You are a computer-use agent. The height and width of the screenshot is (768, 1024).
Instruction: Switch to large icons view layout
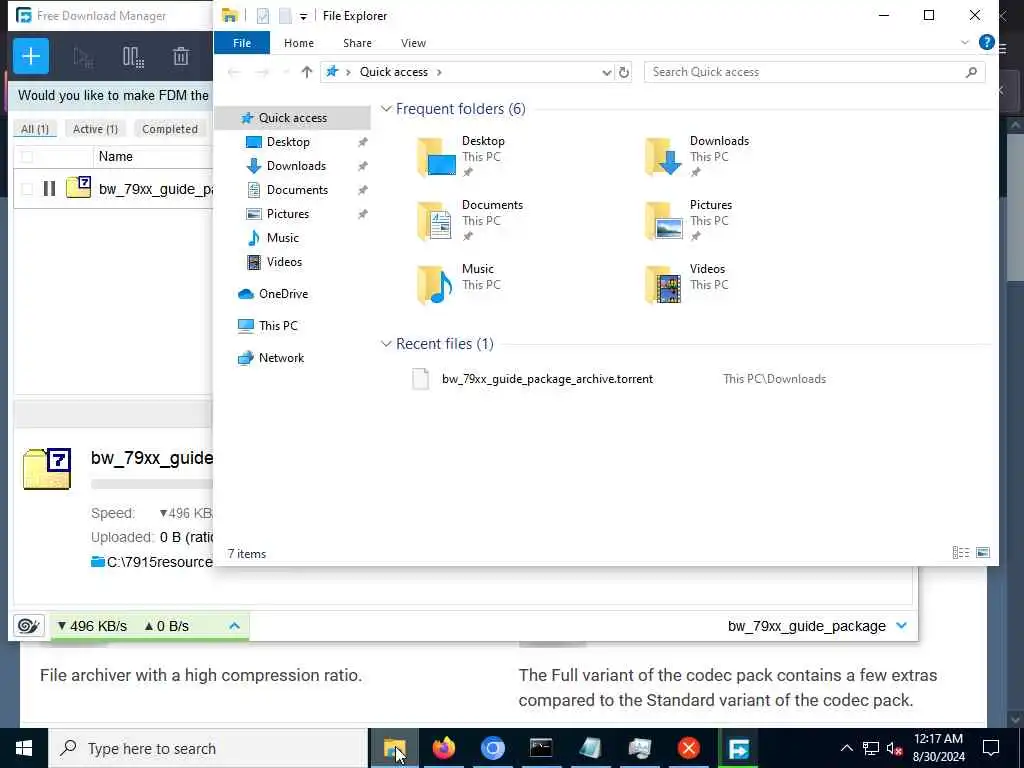(x=983, y=553)
